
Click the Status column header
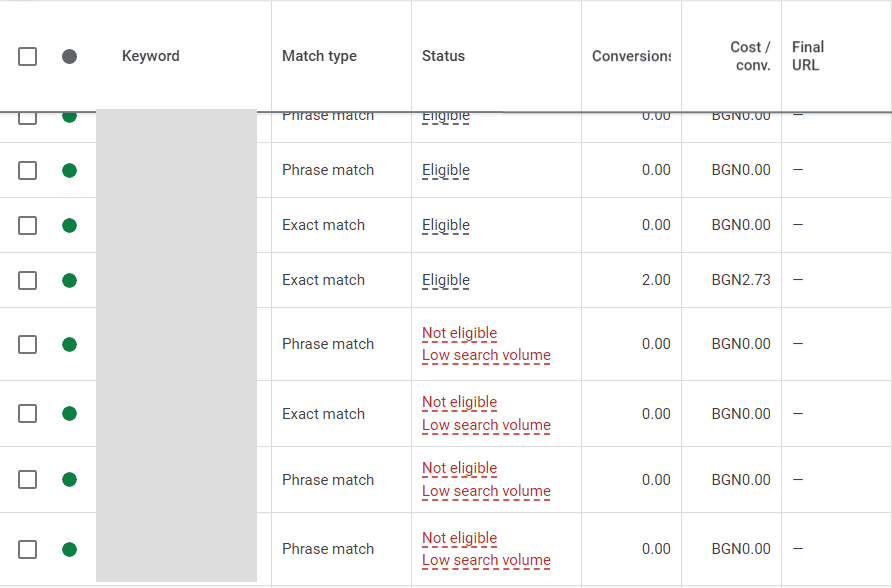coord(443,57)
